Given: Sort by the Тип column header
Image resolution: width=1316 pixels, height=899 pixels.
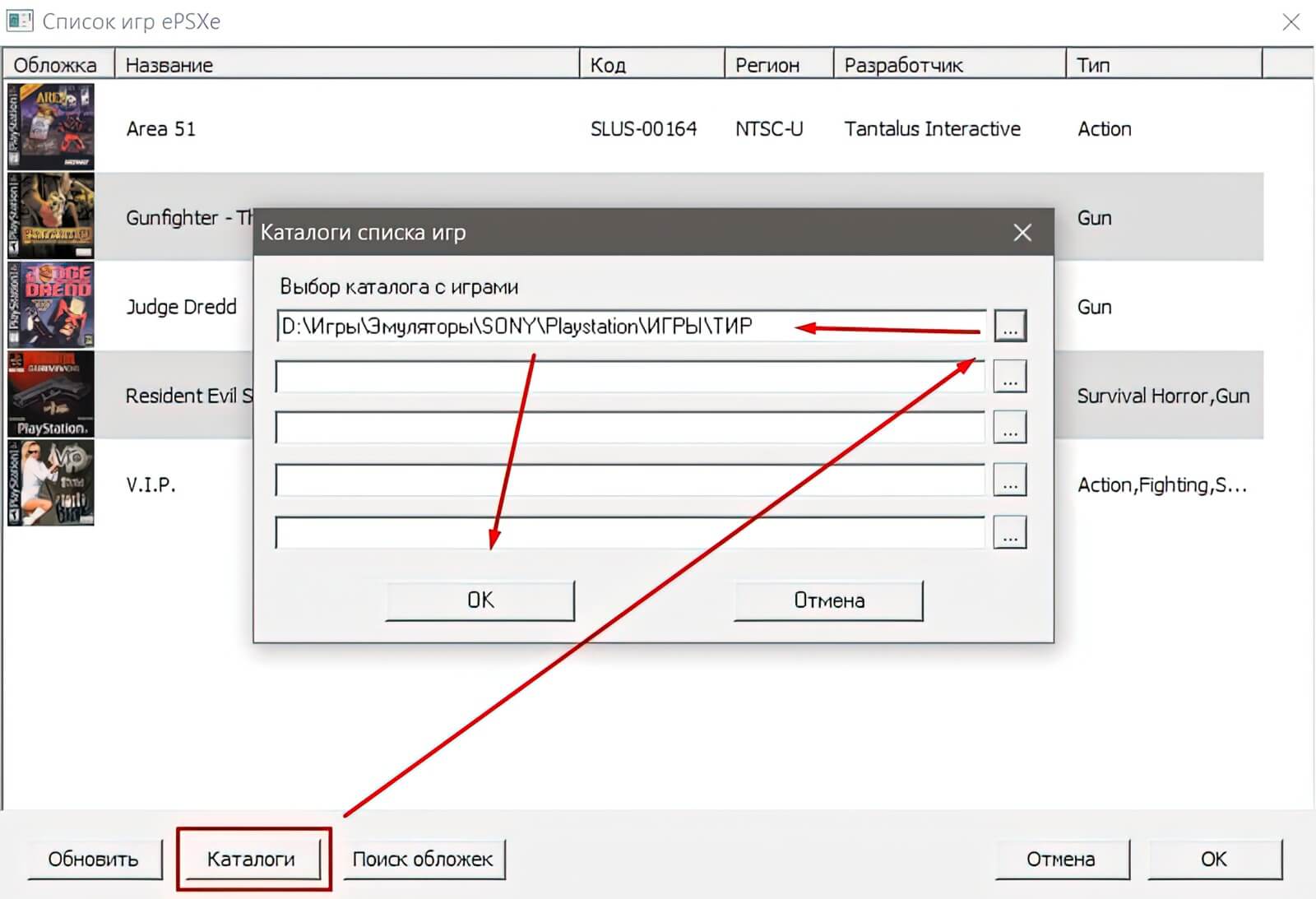Looking at the screenshot, I should (1164, 64).
